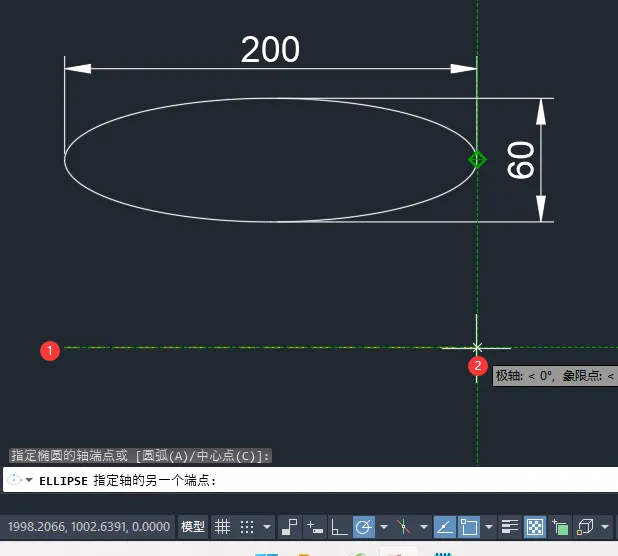This screenshot has width=618, height=556.
Task: Toggle 2D object snap icon
Action: tap(469, 527)
